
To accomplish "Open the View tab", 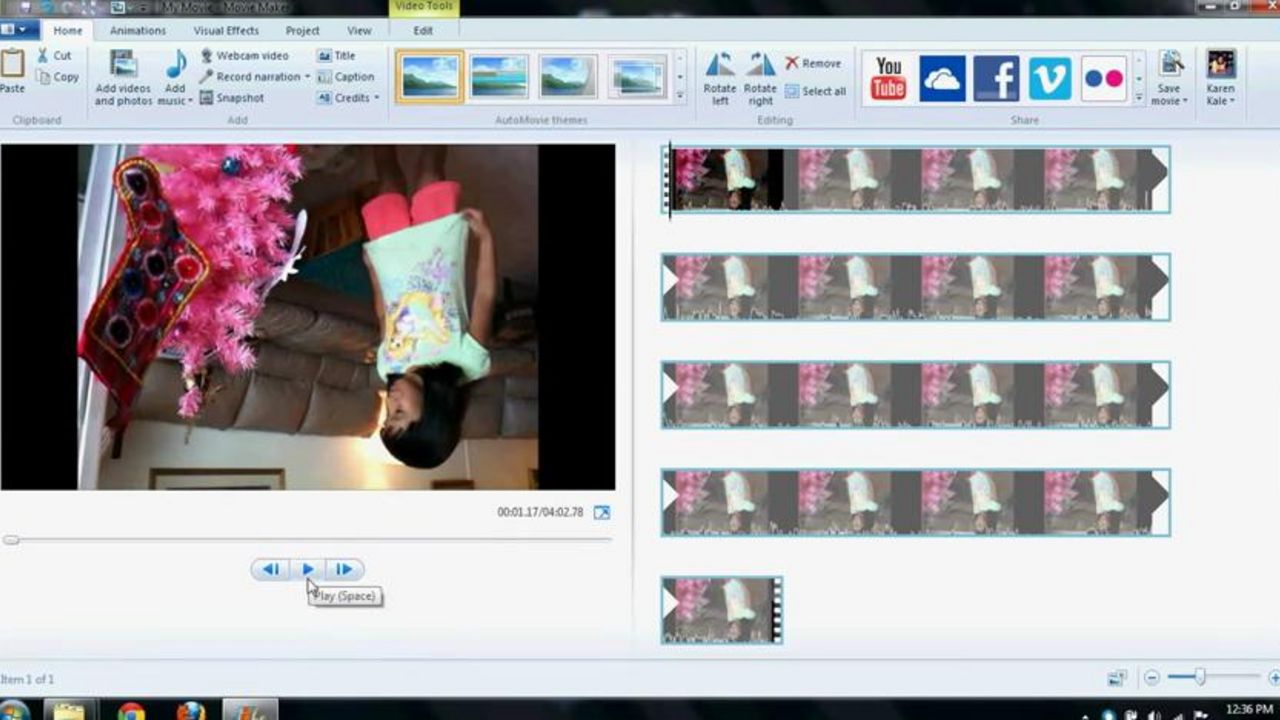I will tap(359, 31).
